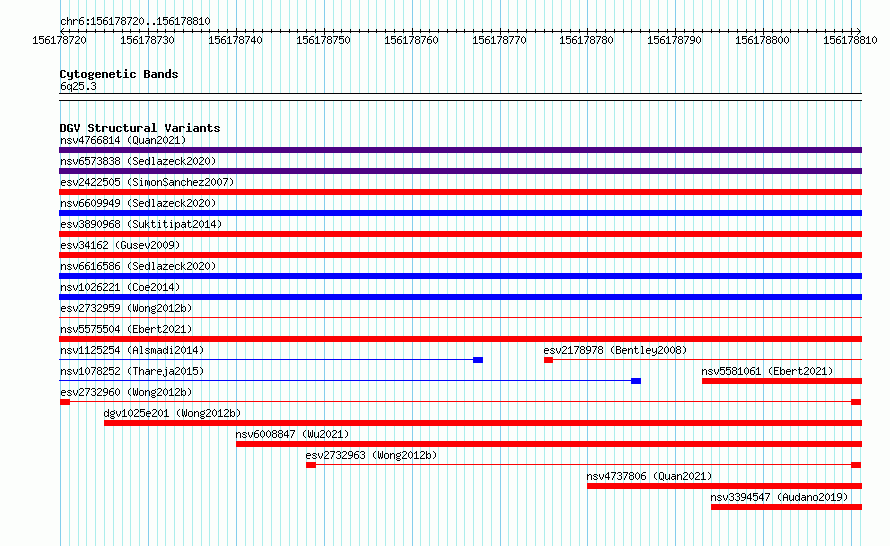Open variant label esv34162 (Gusev2009)
The height and width of the screenshot is (546, 890).
pyautogui.click(x=120, y=245)
